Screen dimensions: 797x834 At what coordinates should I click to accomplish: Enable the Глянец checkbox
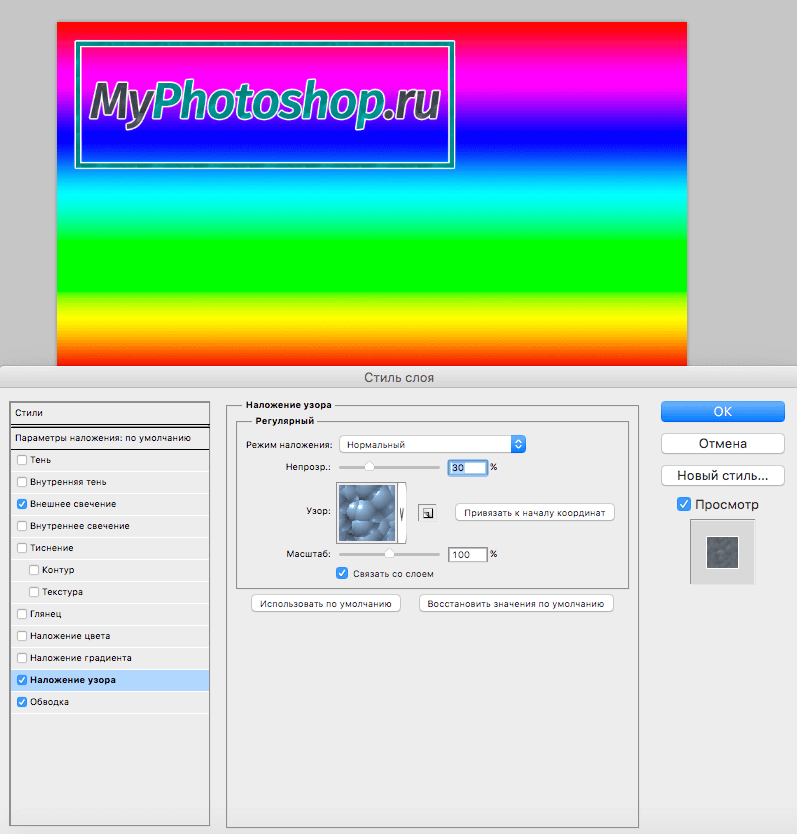click(x=22, y=614)
